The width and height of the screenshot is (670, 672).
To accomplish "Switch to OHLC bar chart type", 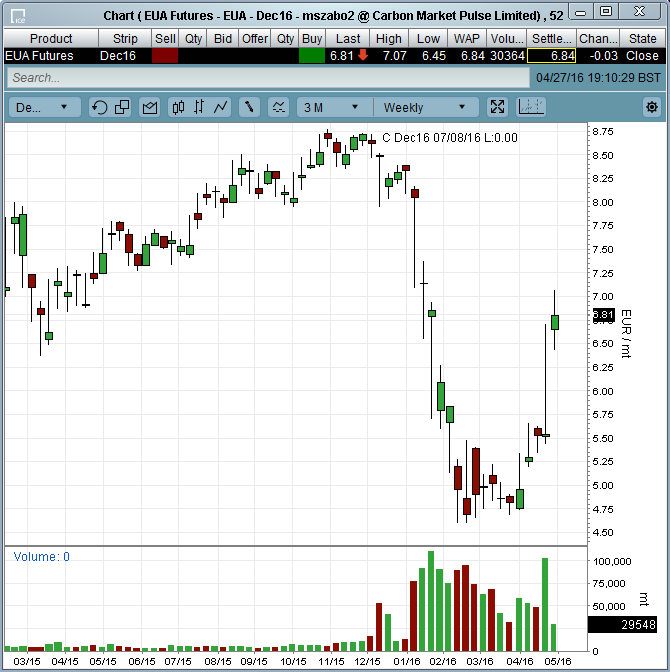I will 199,107.
